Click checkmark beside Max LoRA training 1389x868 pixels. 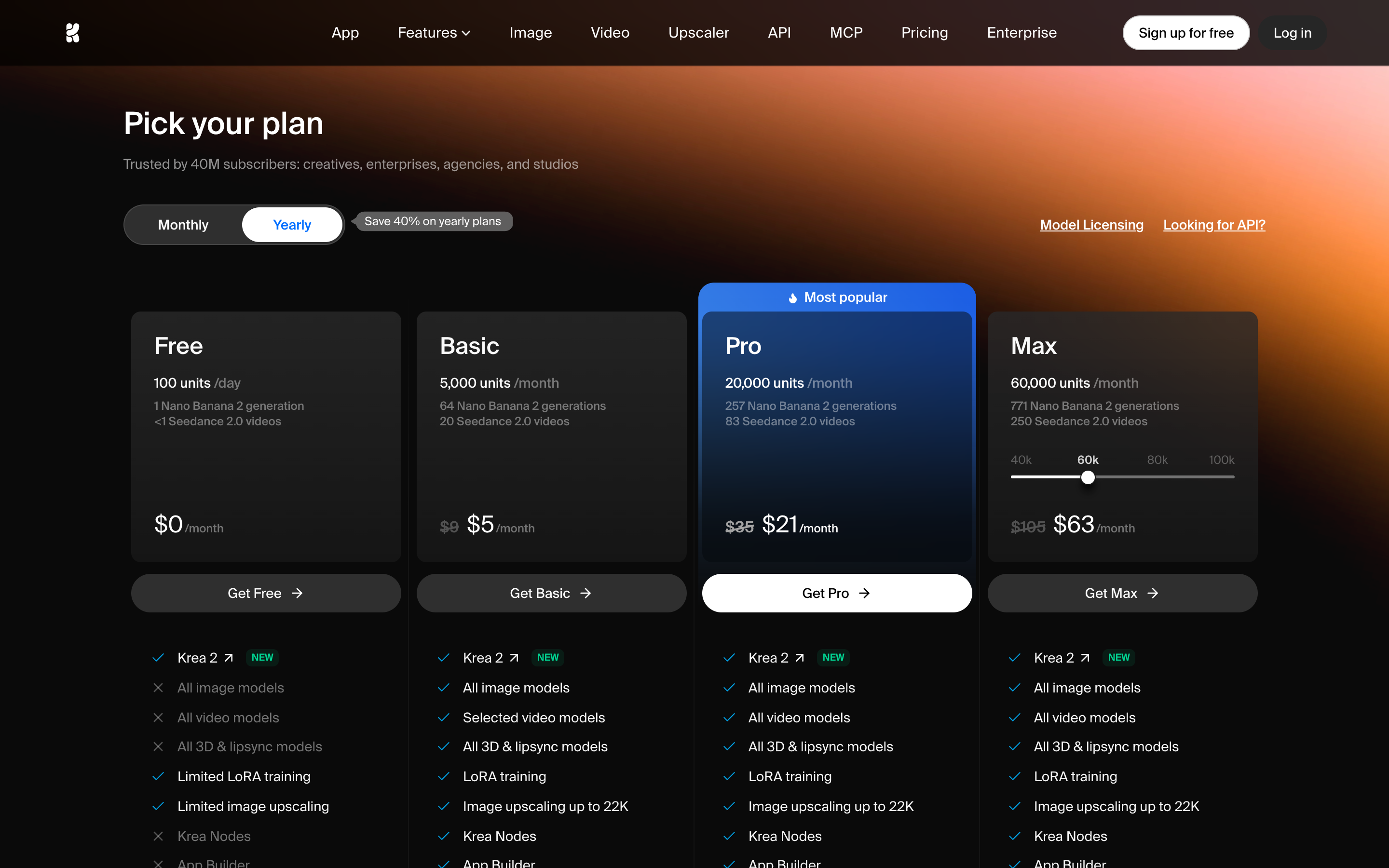click(1015, 777)
